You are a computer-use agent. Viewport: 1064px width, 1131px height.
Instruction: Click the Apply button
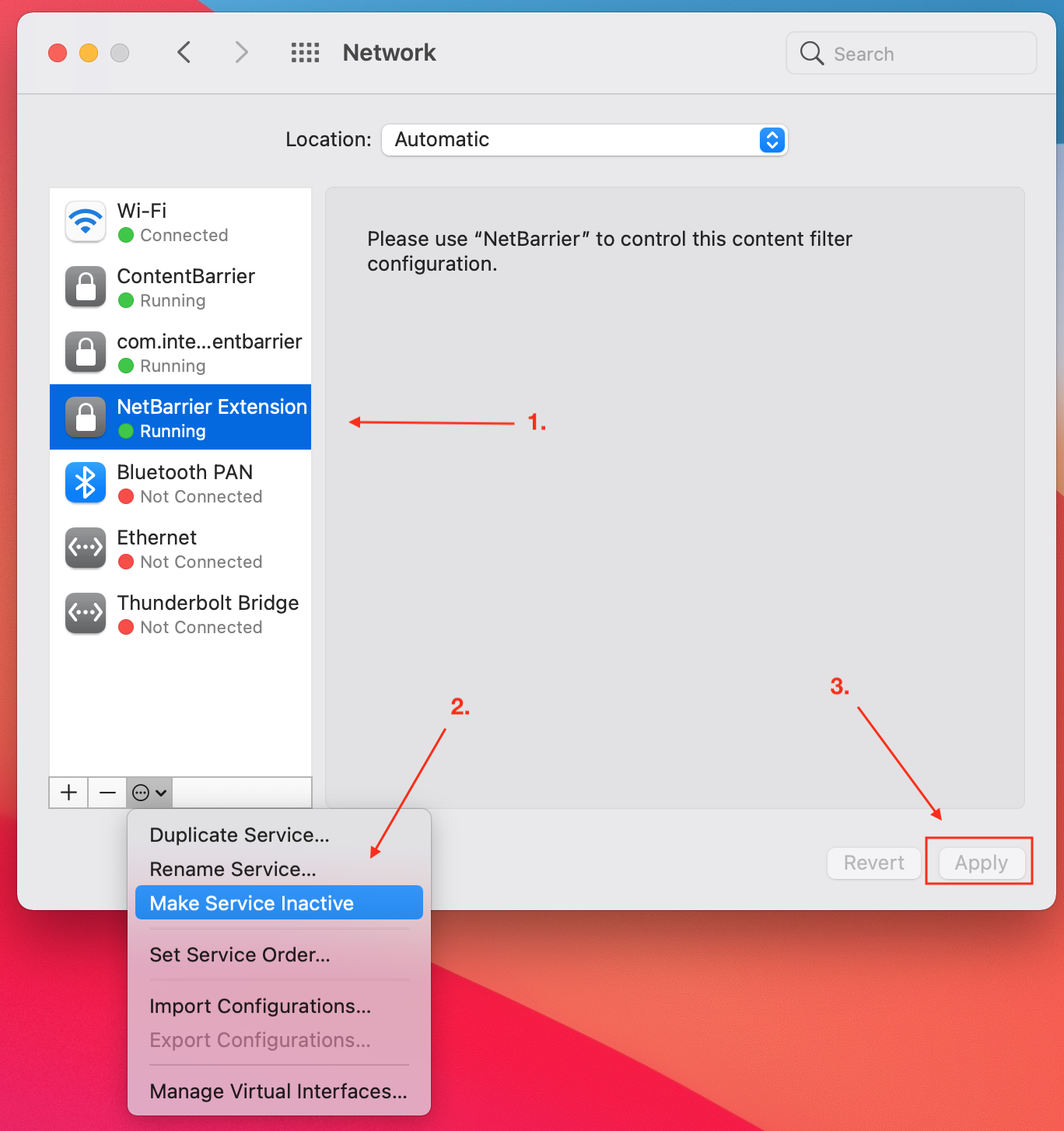click(x=982, y=863)
